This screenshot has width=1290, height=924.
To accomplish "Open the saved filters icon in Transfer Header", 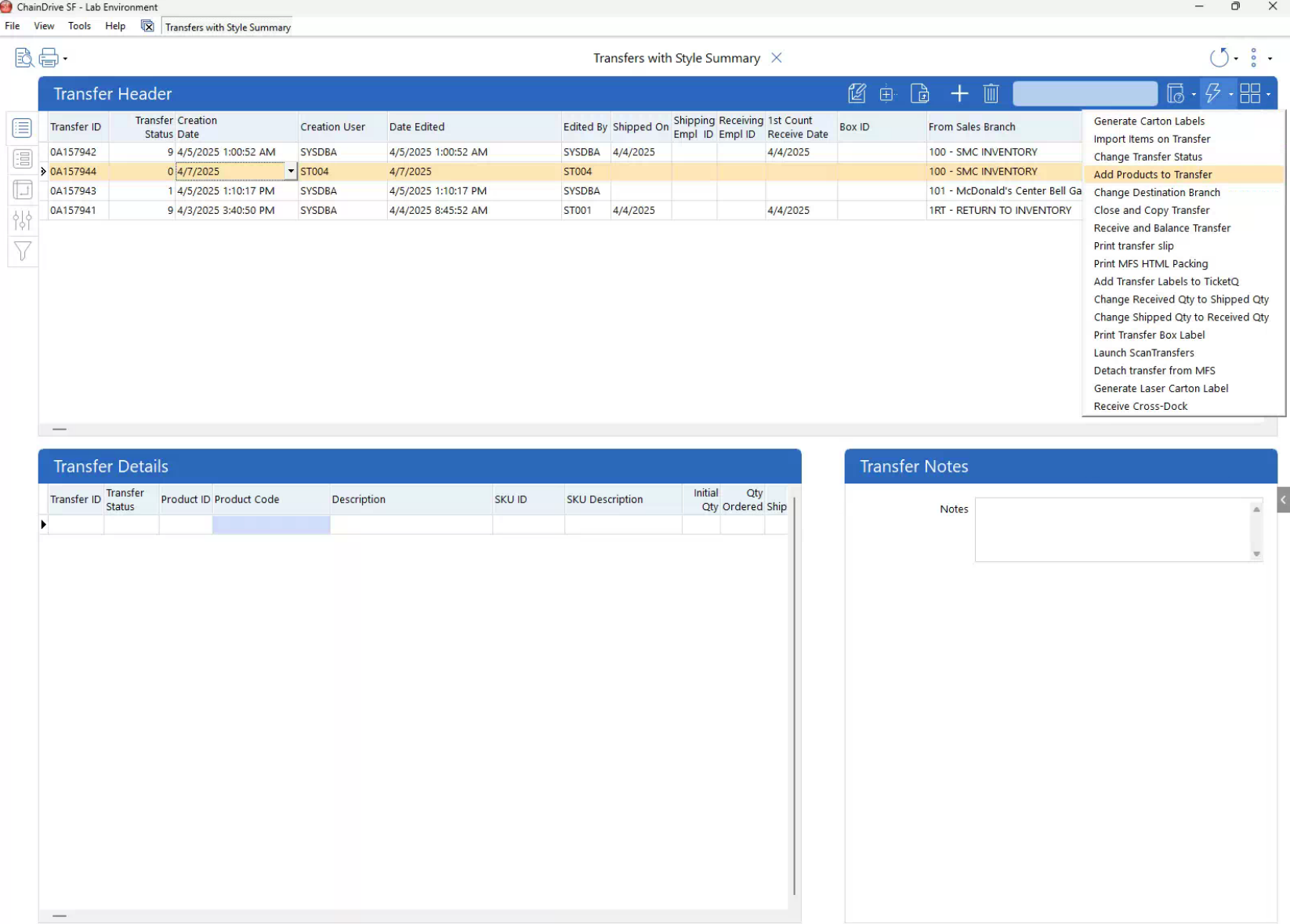I will click(x=1175, y=94).
